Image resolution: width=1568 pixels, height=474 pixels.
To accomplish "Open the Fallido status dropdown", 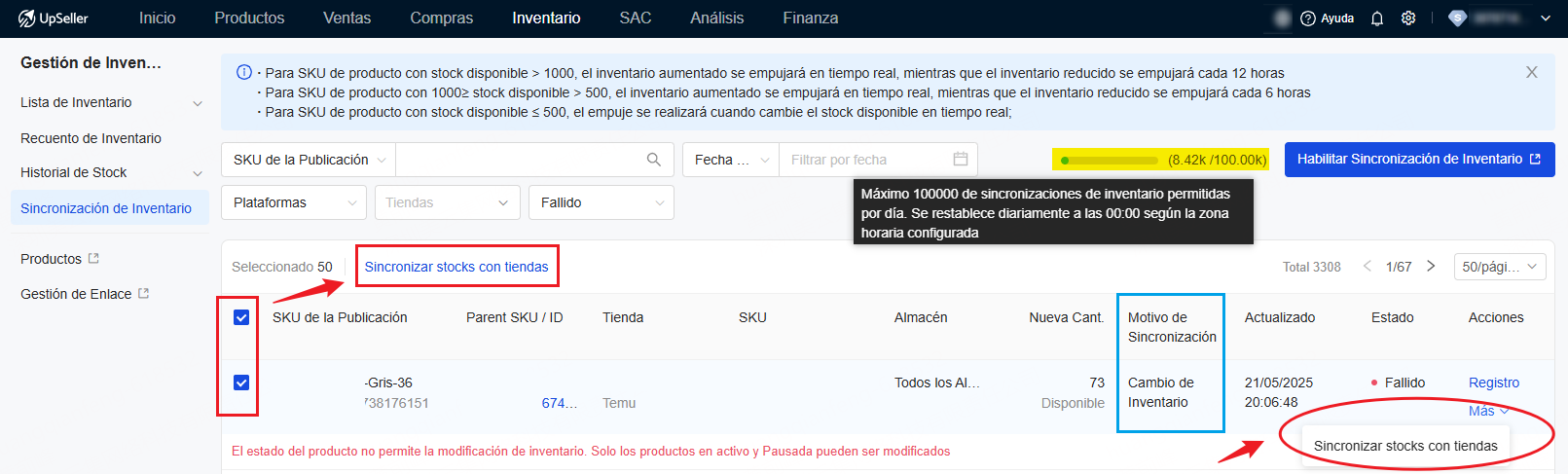I will point(602,202).
